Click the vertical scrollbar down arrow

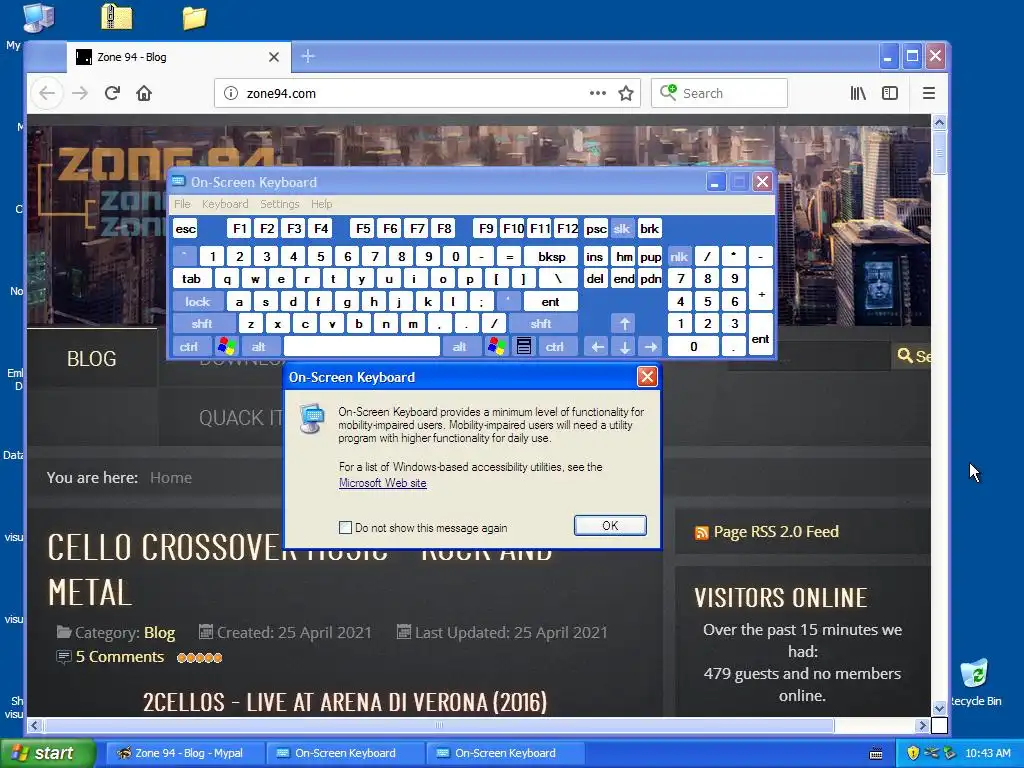click(x=939, y=709)
